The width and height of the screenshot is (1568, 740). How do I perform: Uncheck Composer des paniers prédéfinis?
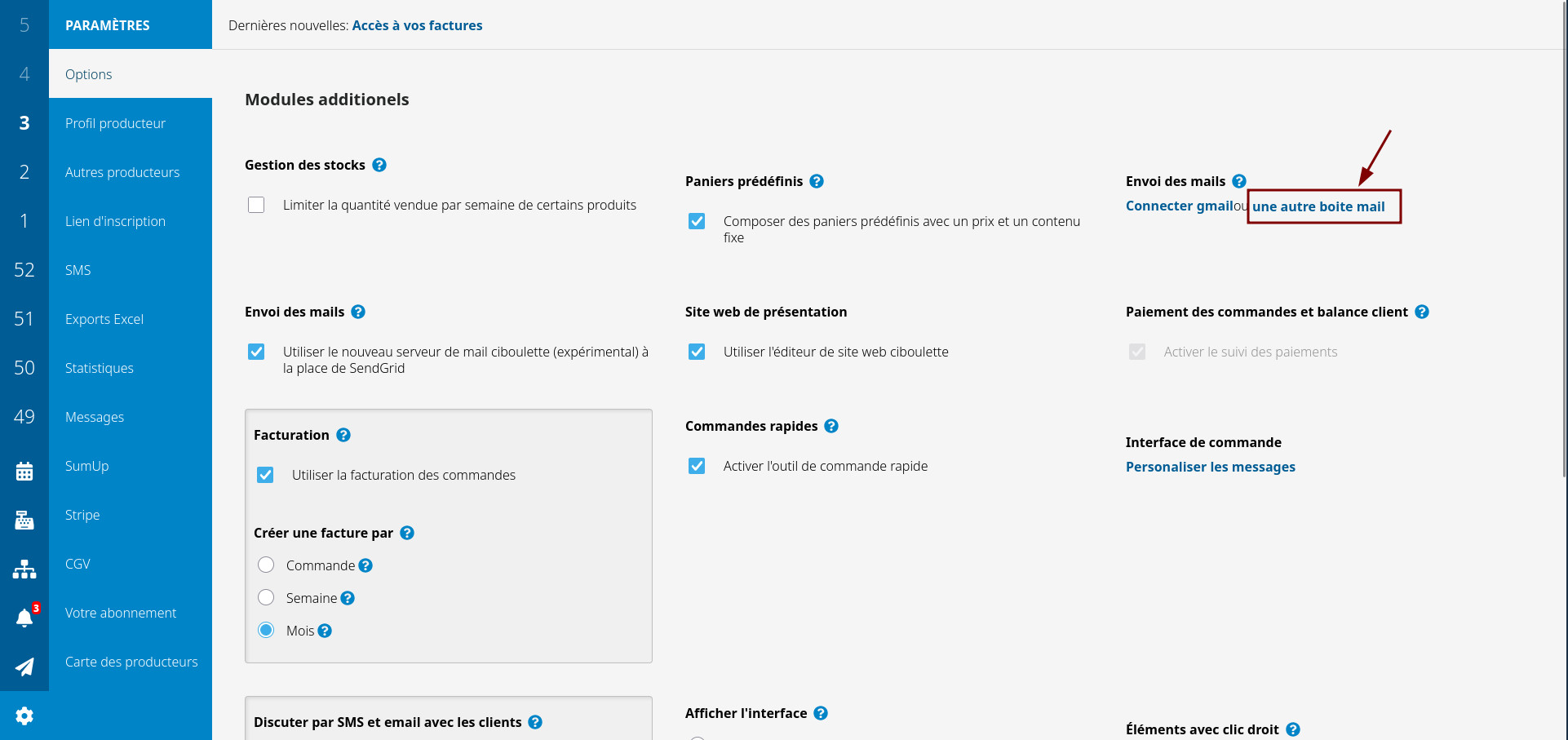point(697,221)
